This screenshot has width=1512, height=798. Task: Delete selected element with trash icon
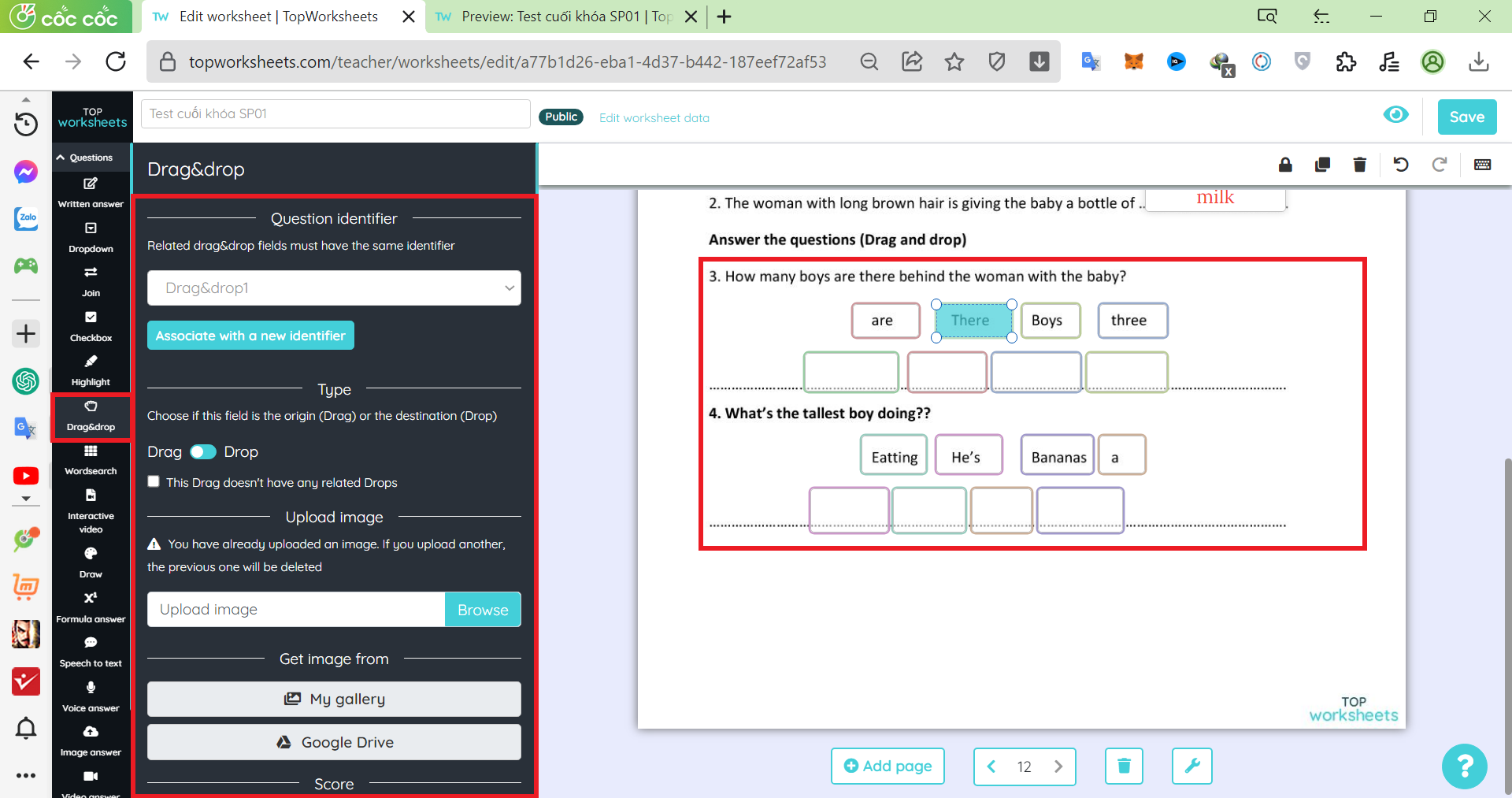(x=1359, y=165)
